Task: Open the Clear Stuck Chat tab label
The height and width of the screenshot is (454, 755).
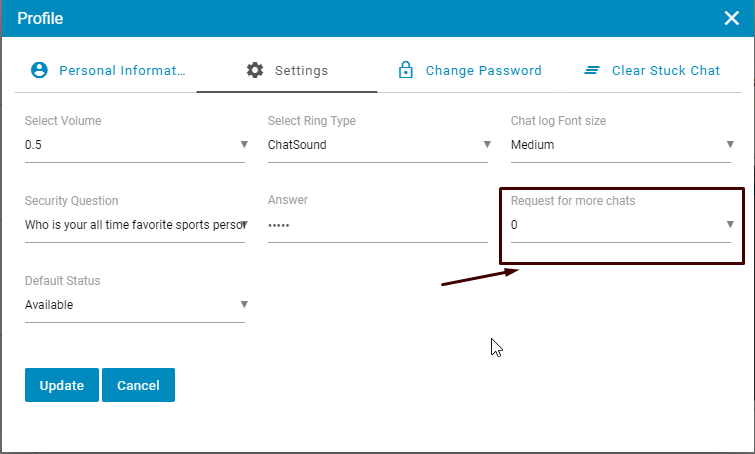Action: 665,71
